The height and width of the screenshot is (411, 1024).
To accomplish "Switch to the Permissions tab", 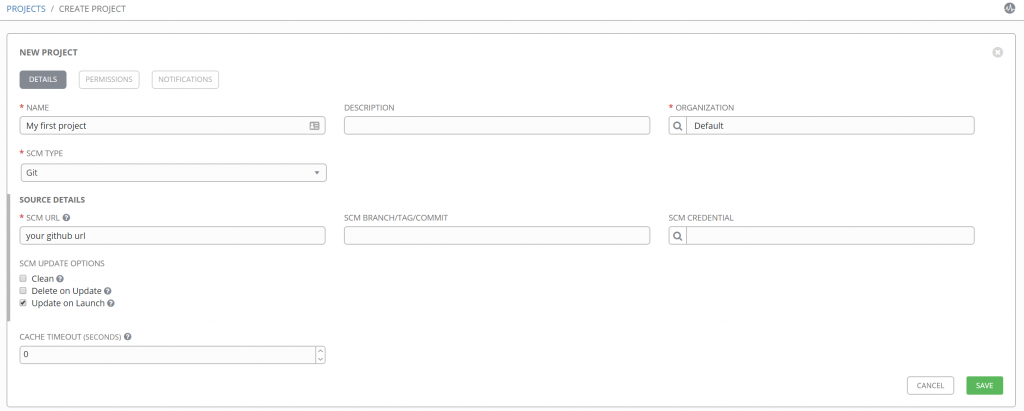I will 109,79.
